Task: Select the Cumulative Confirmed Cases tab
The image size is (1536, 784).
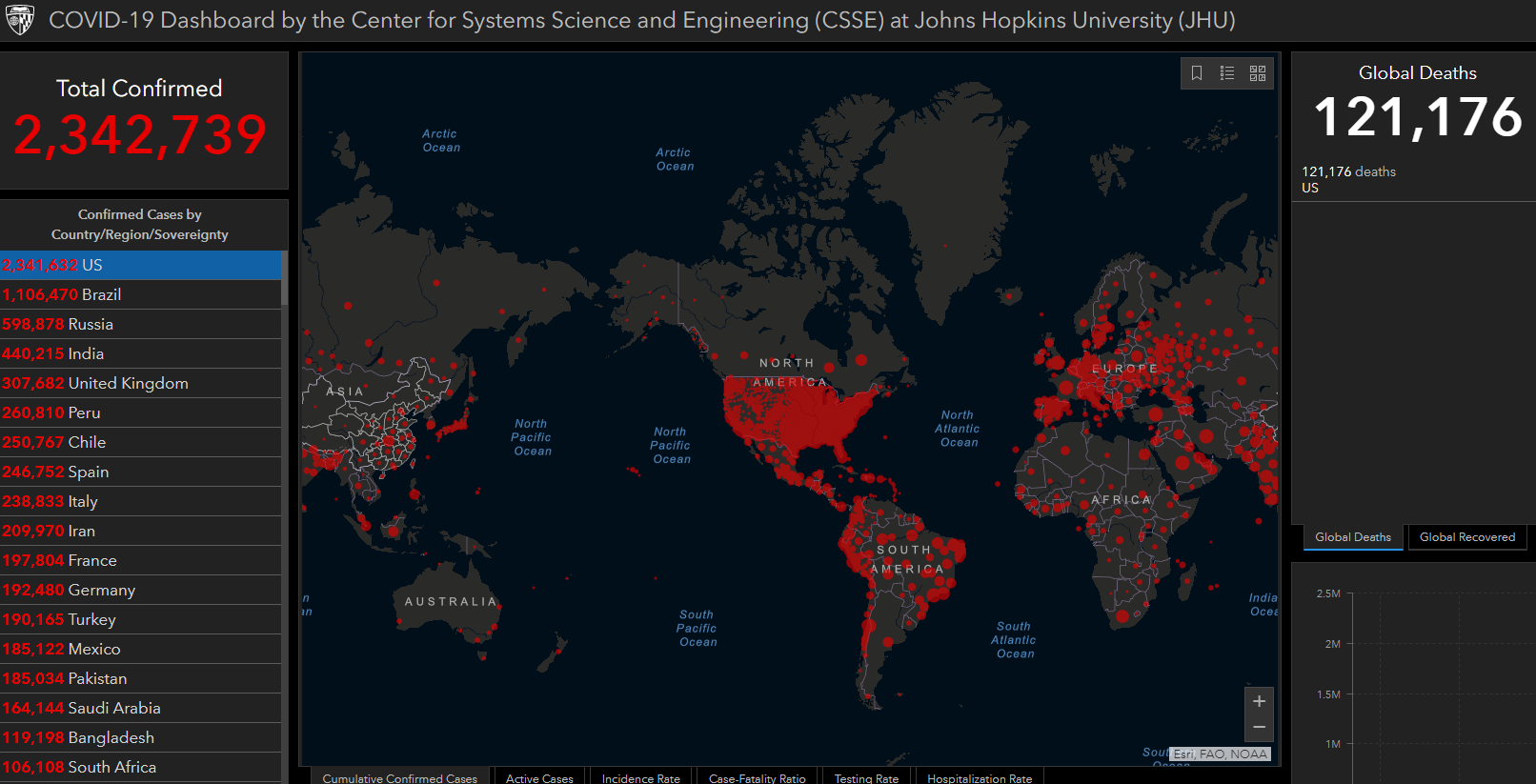Action: (400, 777)
